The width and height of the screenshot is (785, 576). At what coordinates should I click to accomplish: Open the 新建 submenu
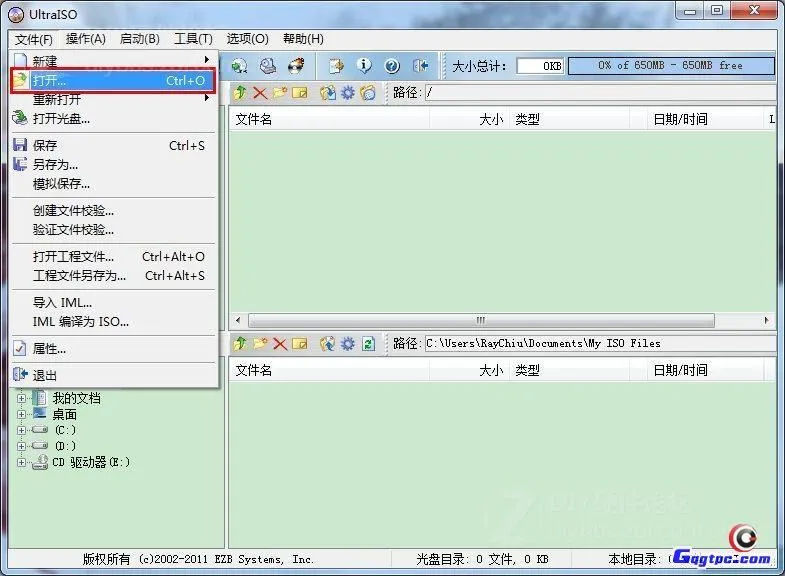pyautogui.click(x=114, y=61)
